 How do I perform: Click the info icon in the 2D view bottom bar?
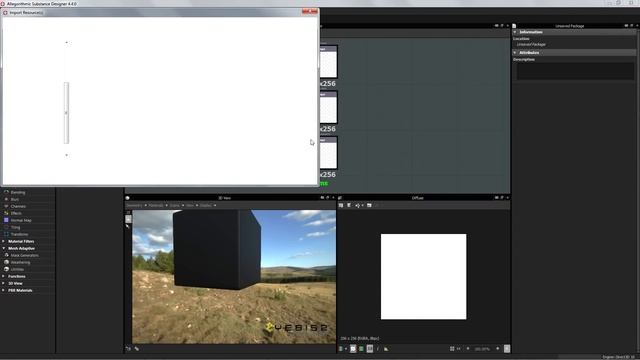coord(378,349)
